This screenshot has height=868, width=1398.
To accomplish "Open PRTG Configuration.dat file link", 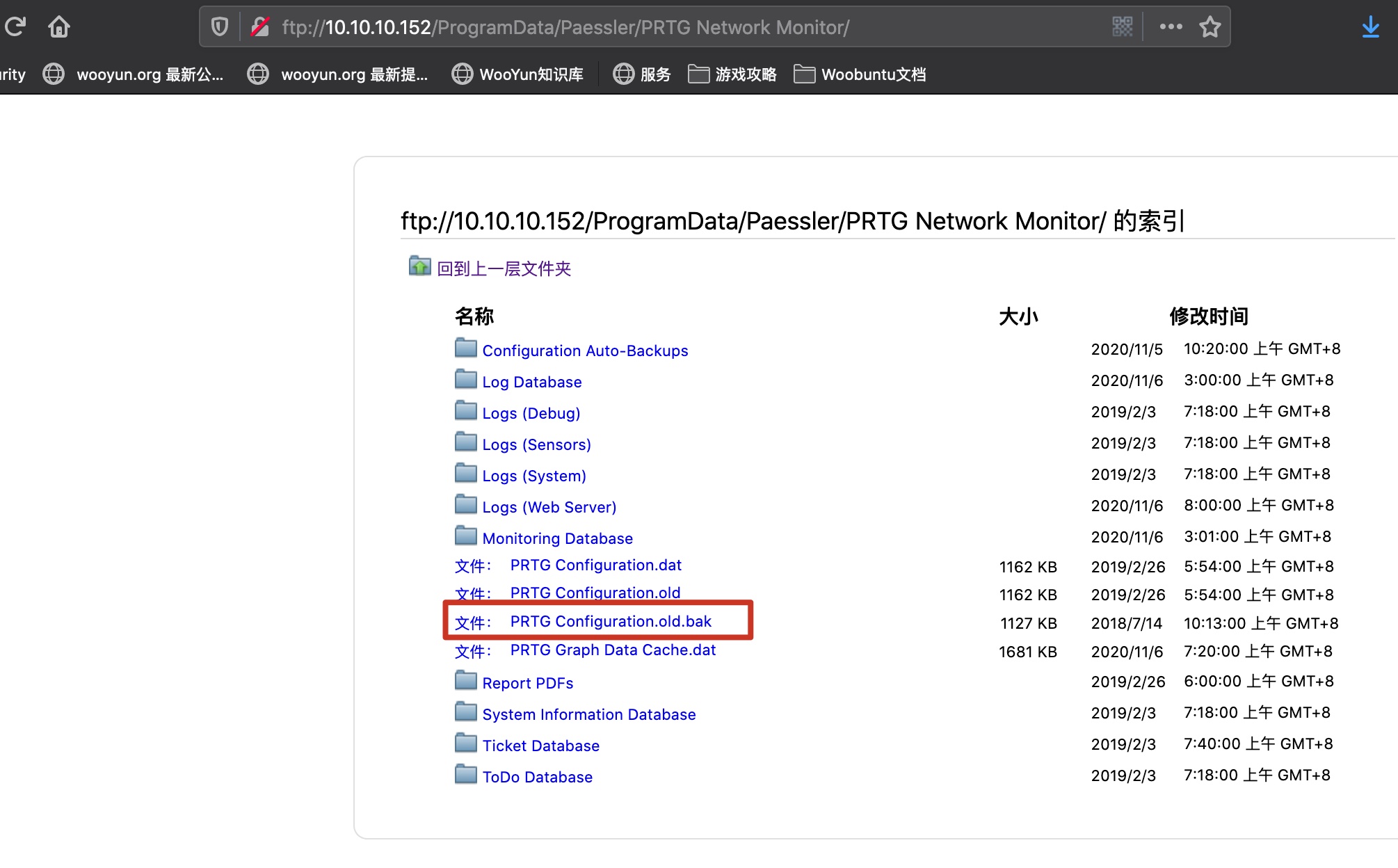I will [x=595, y=565].
